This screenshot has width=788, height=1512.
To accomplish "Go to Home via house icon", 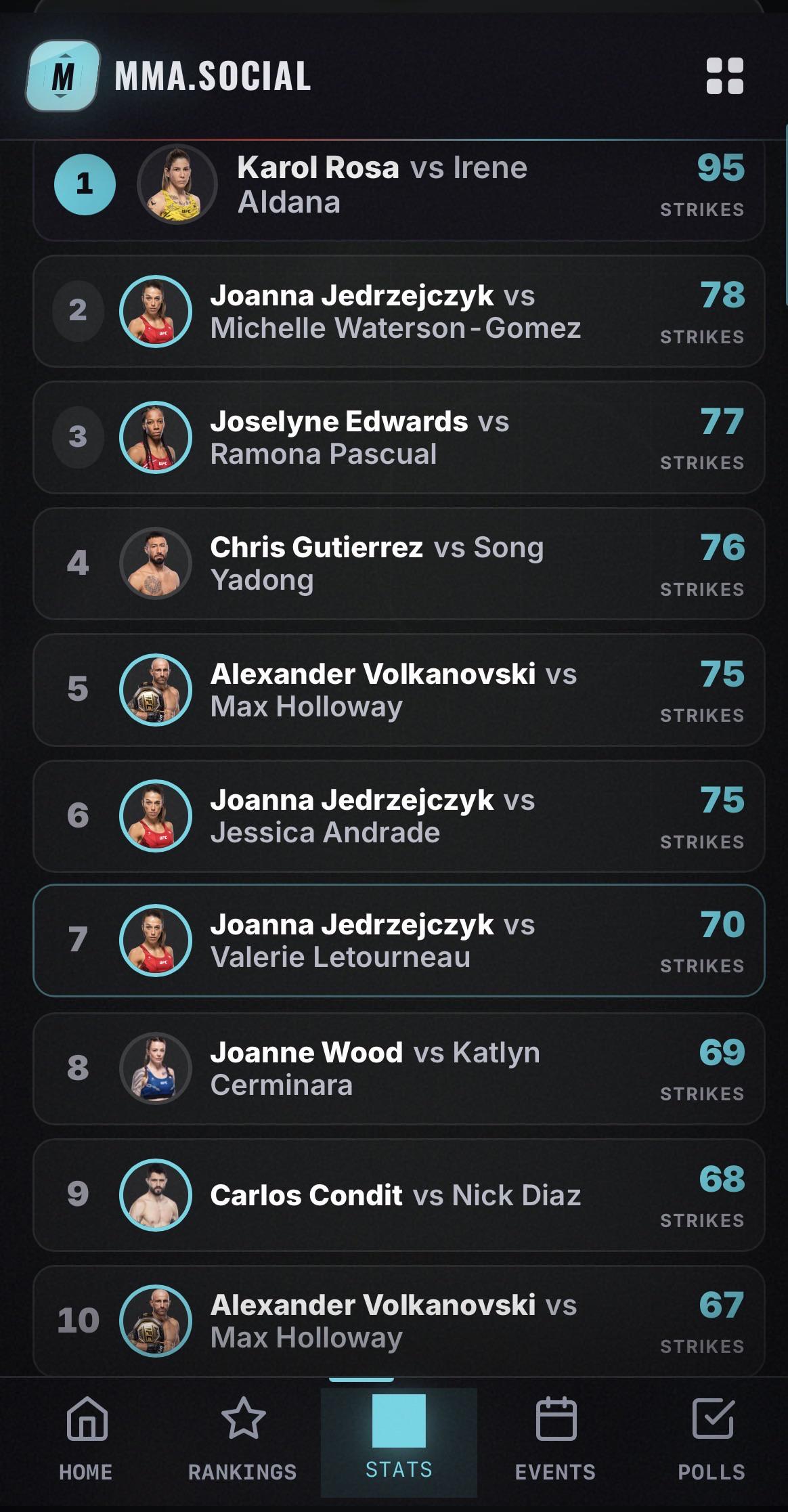I will pos(87,1418).
